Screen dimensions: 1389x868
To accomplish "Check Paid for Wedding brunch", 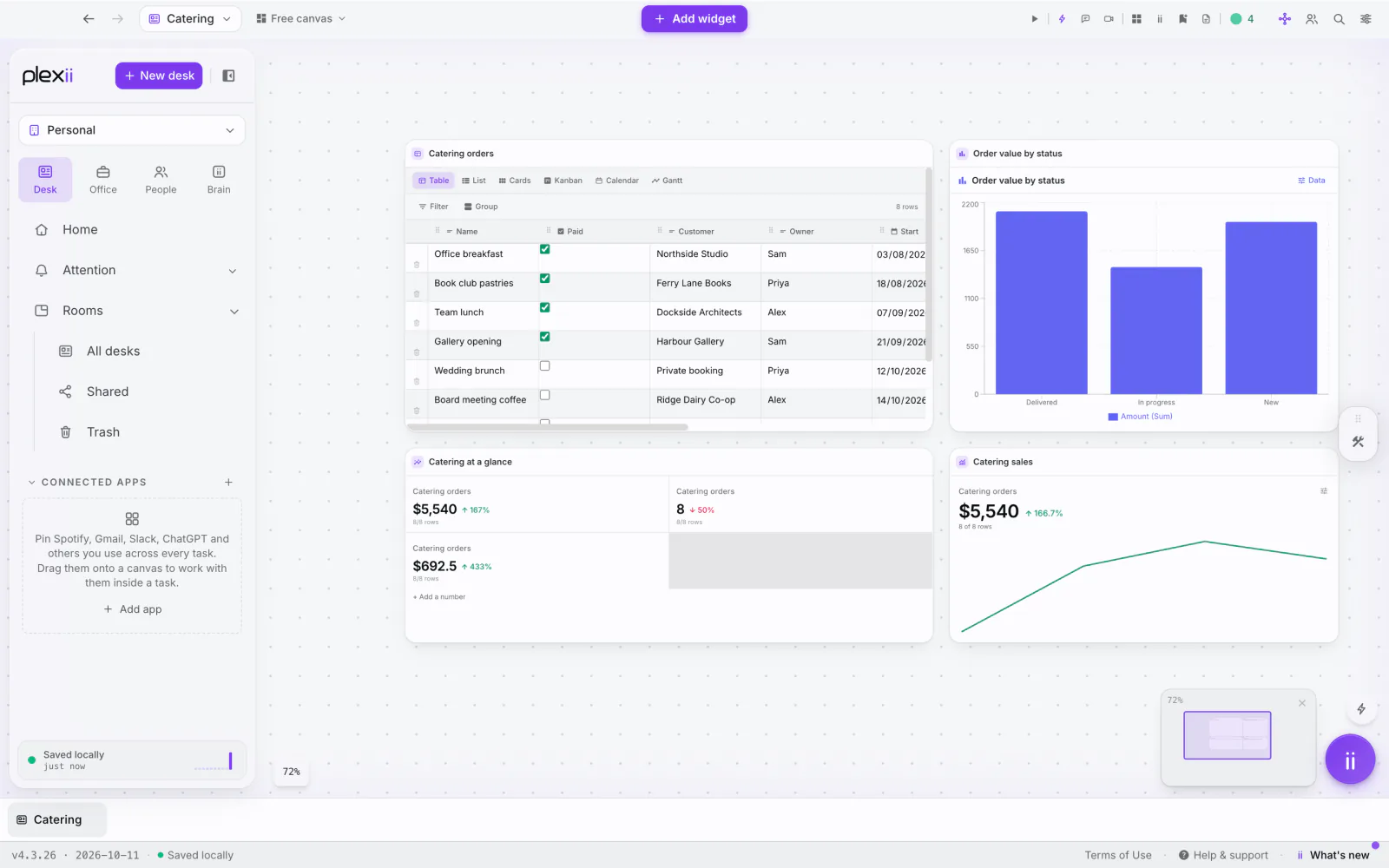I will pos(545,365).
